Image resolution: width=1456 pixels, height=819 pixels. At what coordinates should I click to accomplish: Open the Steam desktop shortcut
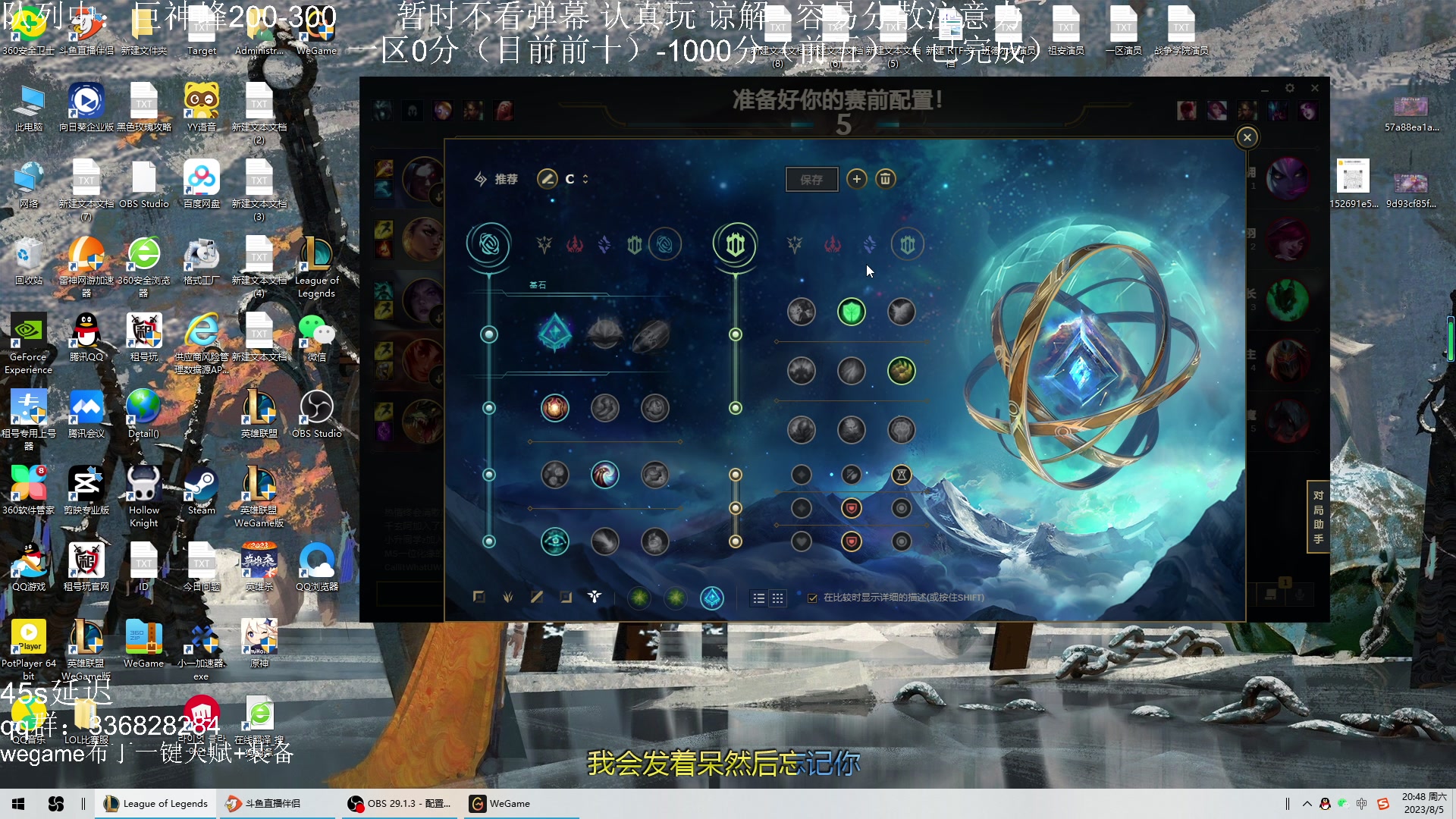201,491
